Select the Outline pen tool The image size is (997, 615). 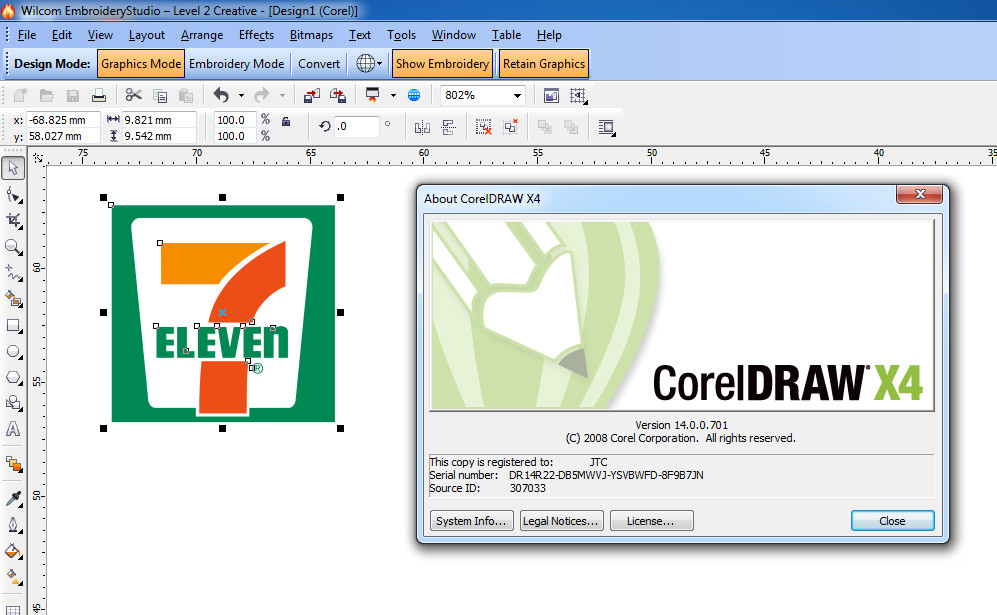(x=13, y=525)
